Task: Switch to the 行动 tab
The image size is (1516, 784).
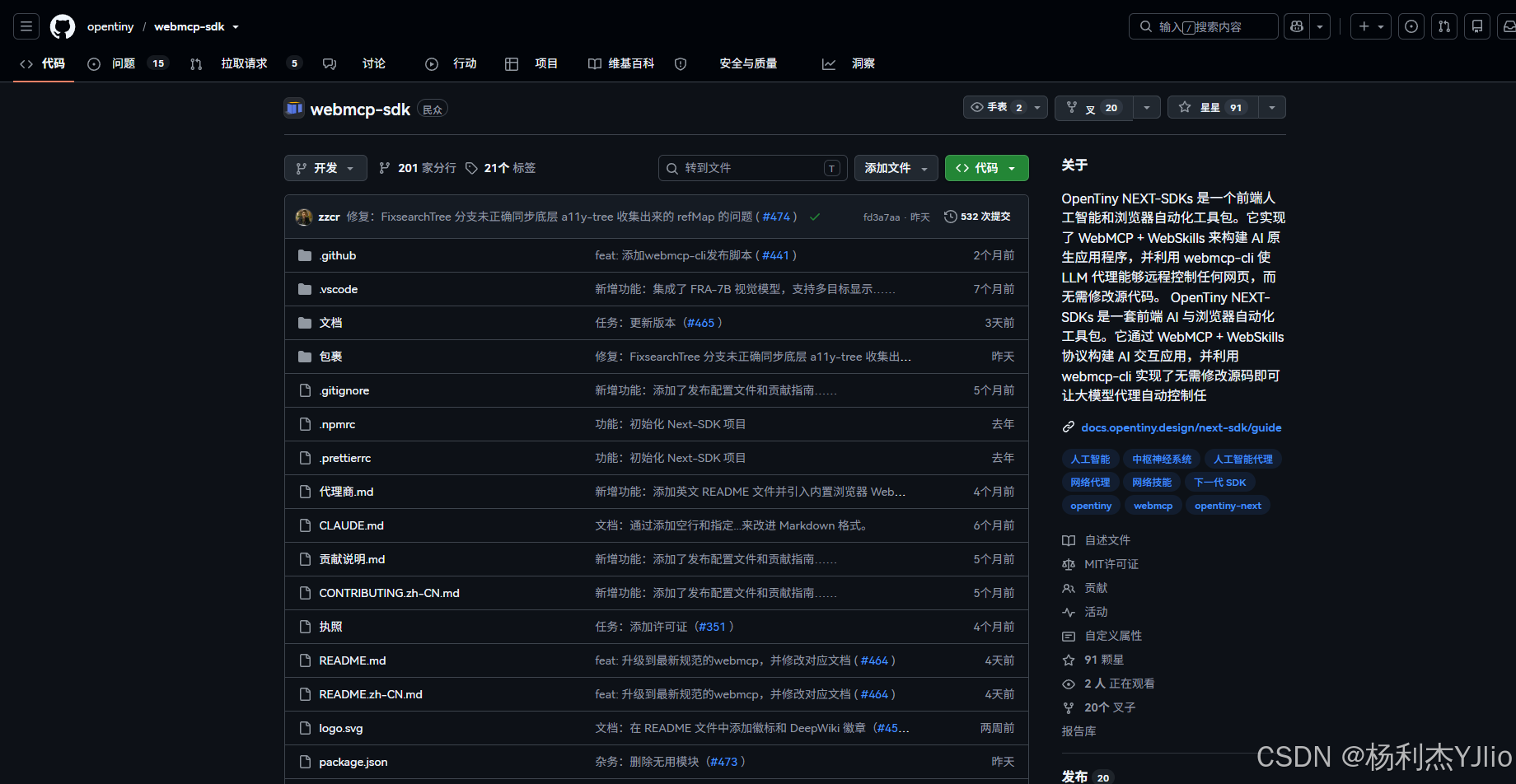Action: point(451,63)
